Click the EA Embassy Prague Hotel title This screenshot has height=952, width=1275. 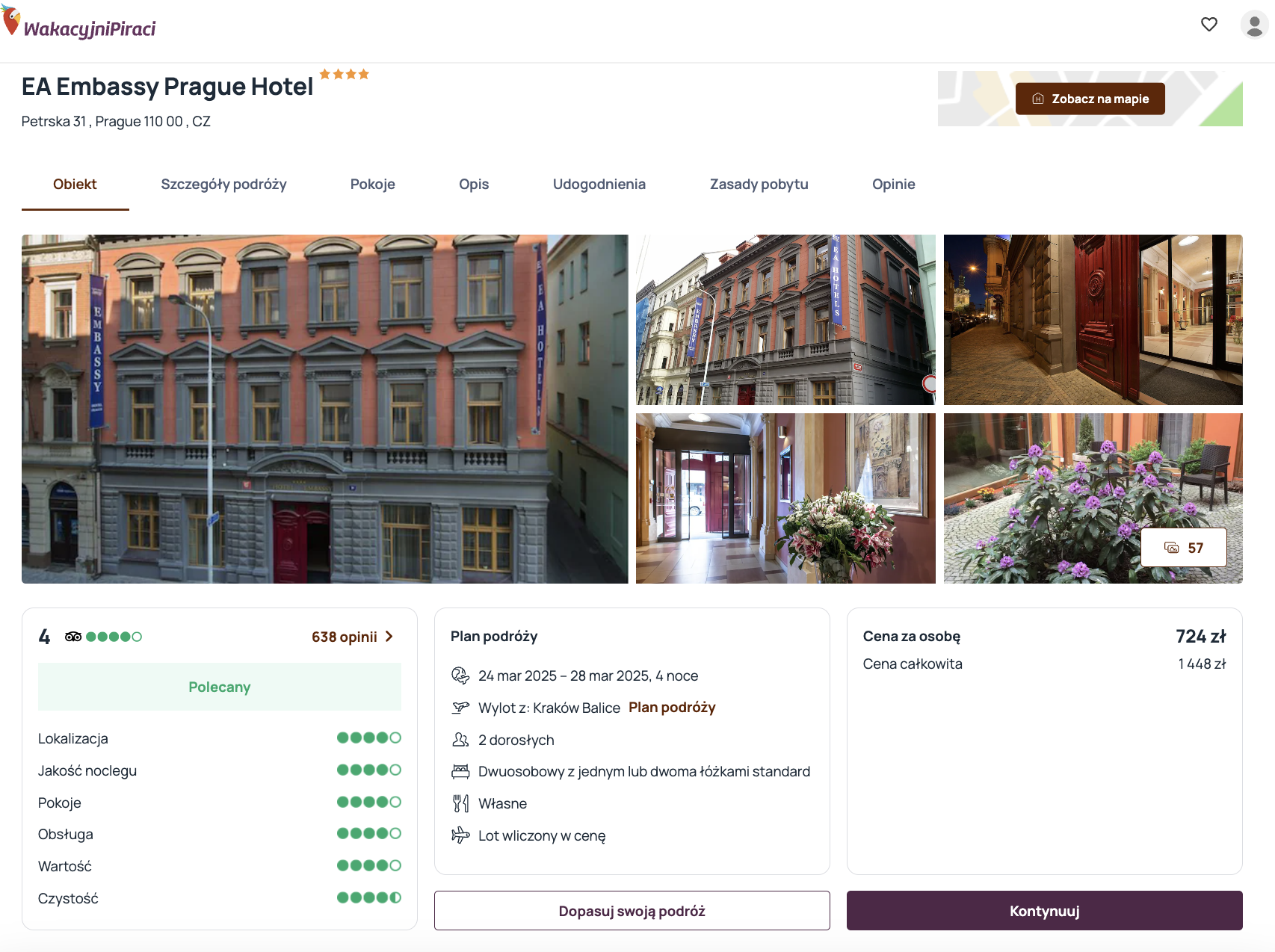pyautogui.click(x=167, y=87)
